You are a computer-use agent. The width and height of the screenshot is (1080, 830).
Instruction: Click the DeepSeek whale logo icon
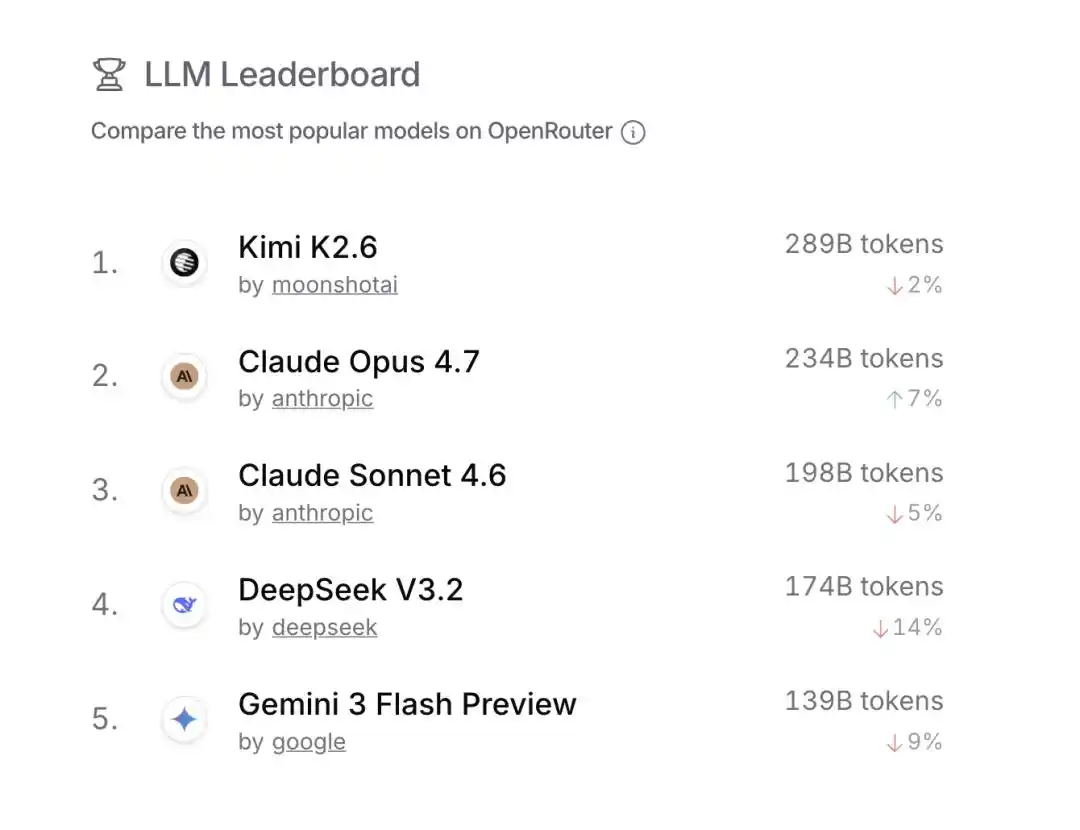[184, 605]
